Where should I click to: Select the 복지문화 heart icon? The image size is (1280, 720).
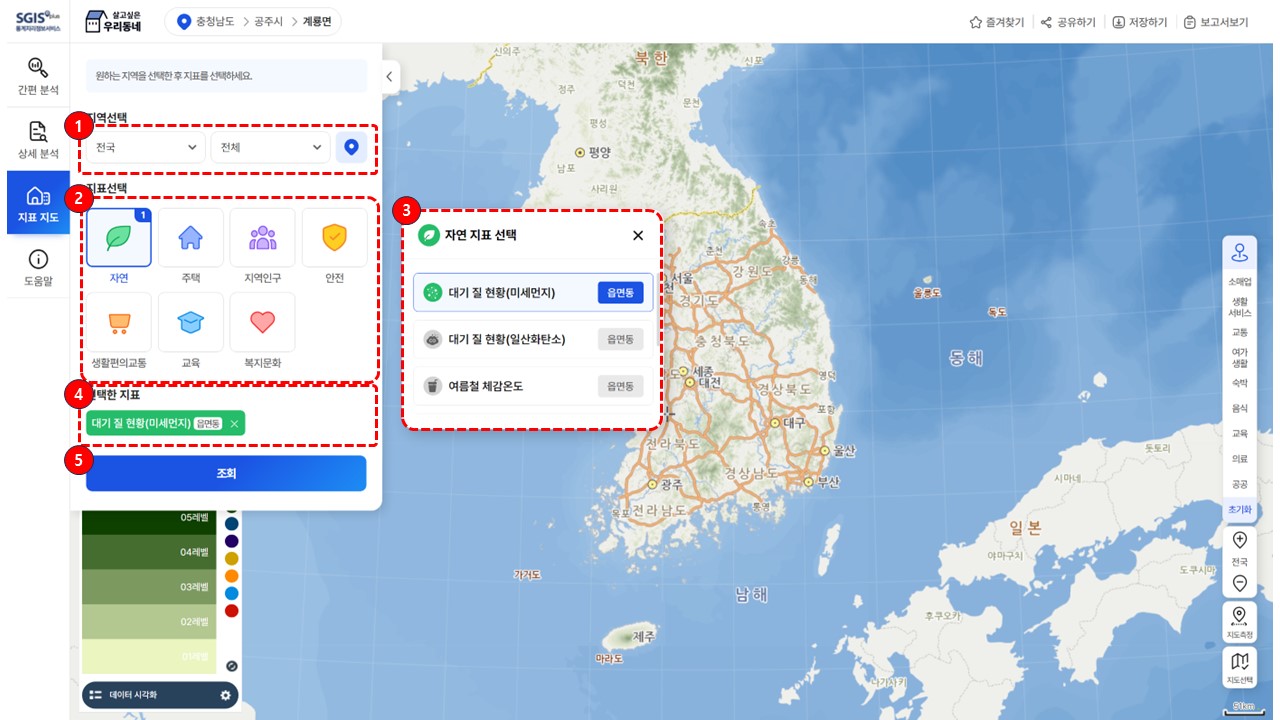pos(262,322)
